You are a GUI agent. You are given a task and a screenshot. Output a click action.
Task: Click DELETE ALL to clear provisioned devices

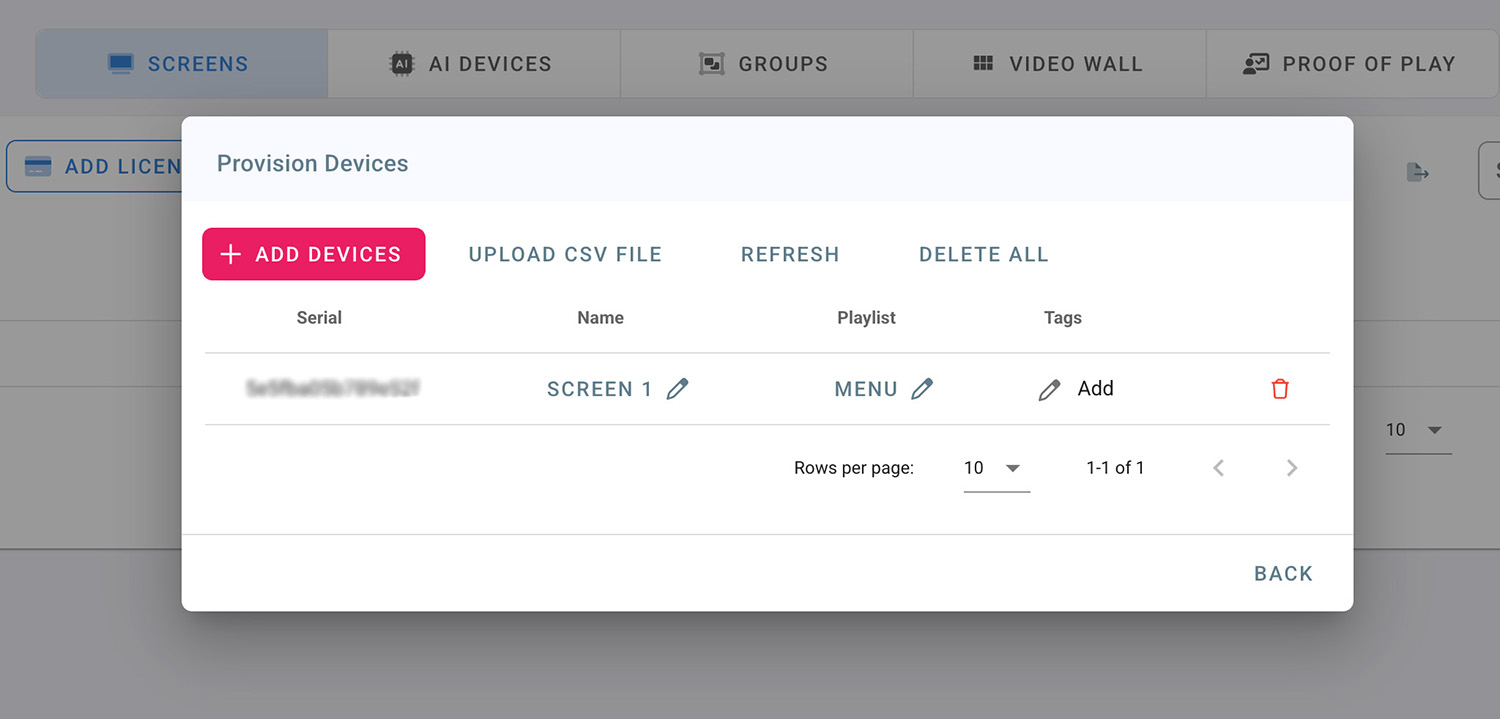pos(983,254)
